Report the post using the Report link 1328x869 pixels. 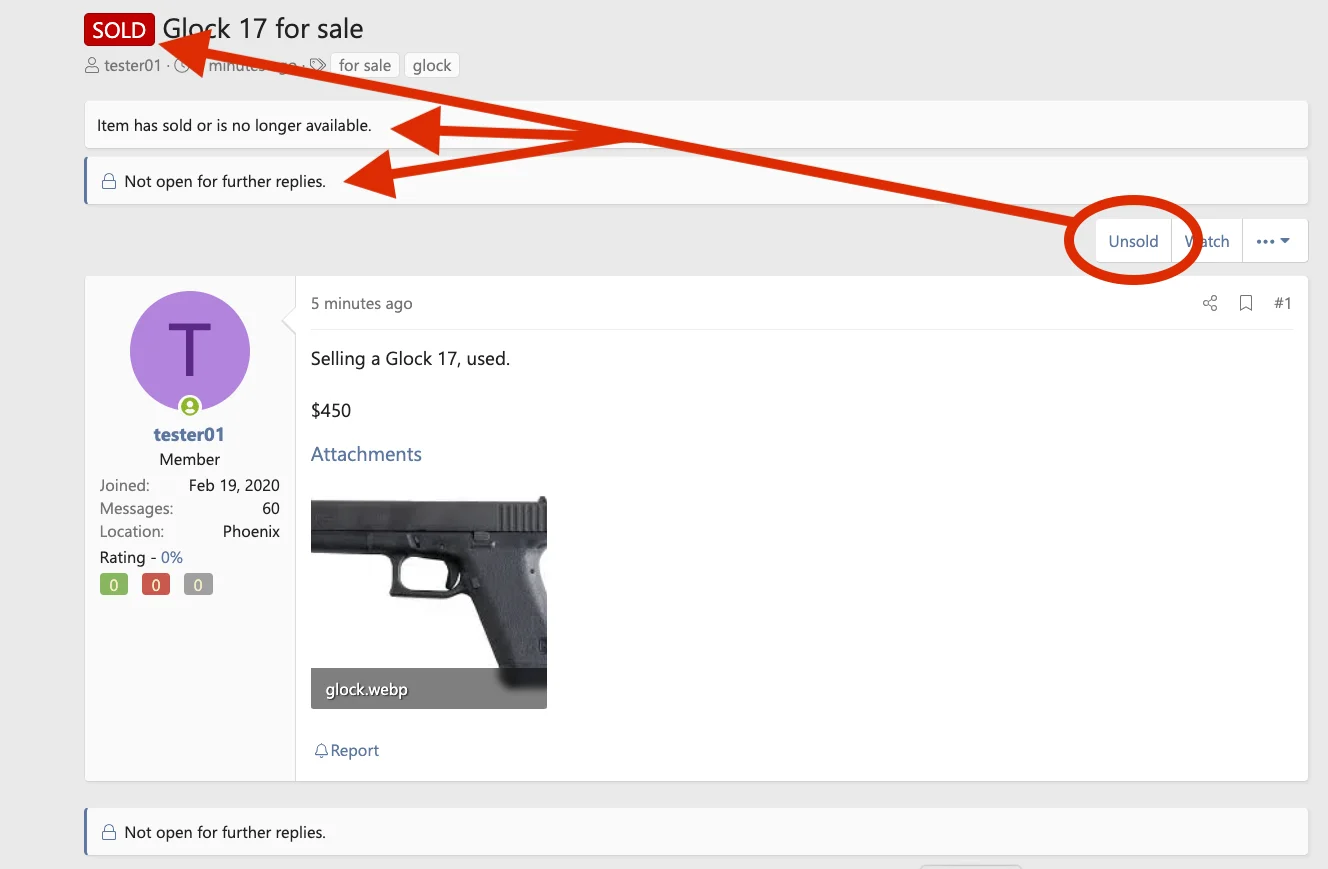point(347,751)
